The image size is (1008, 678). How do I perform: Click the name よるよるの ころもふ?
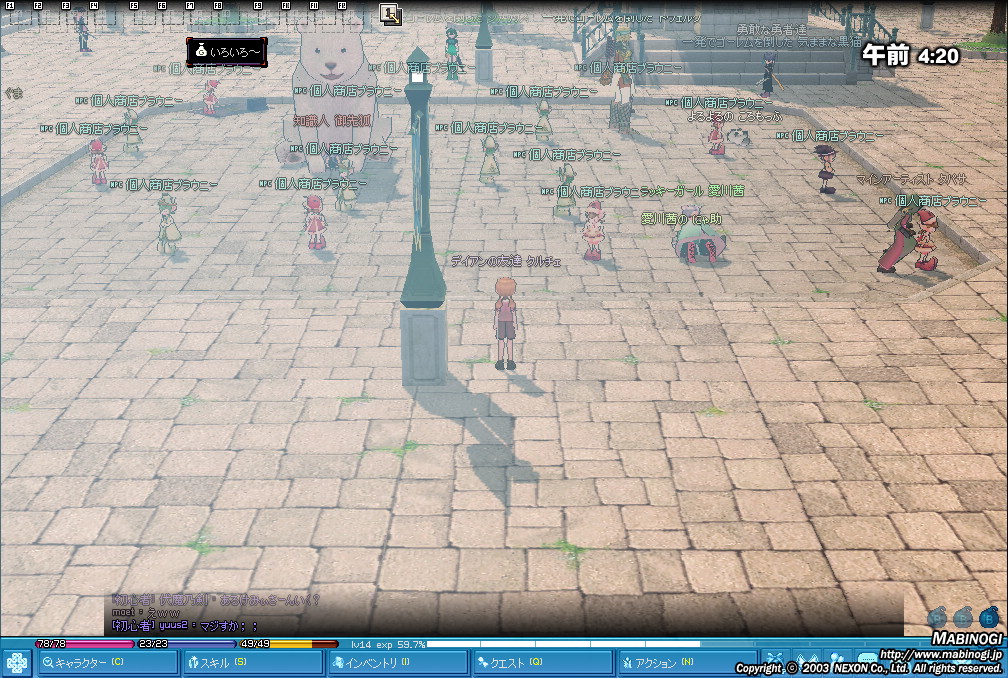click(734, 116)
